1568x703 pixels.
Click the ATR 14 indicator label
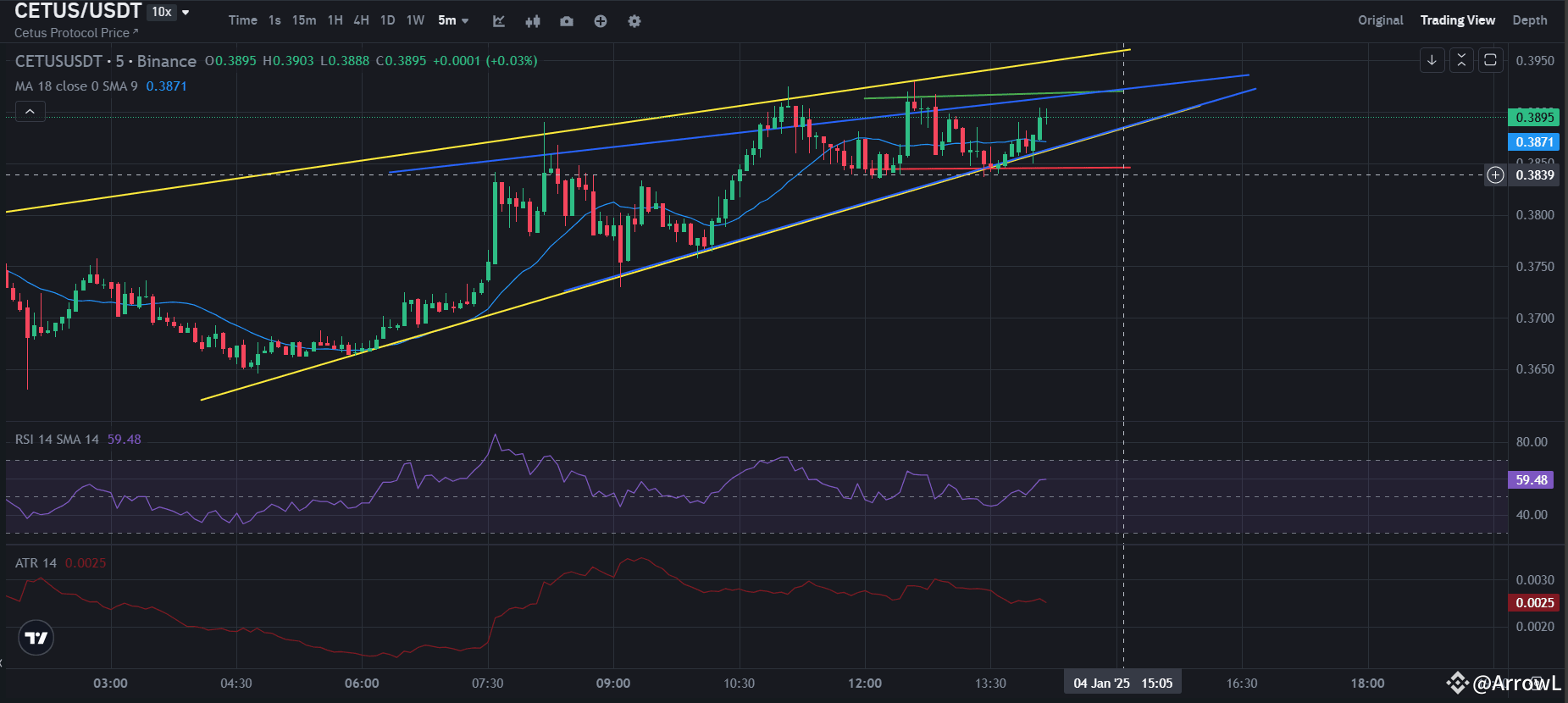click(36, 563)
